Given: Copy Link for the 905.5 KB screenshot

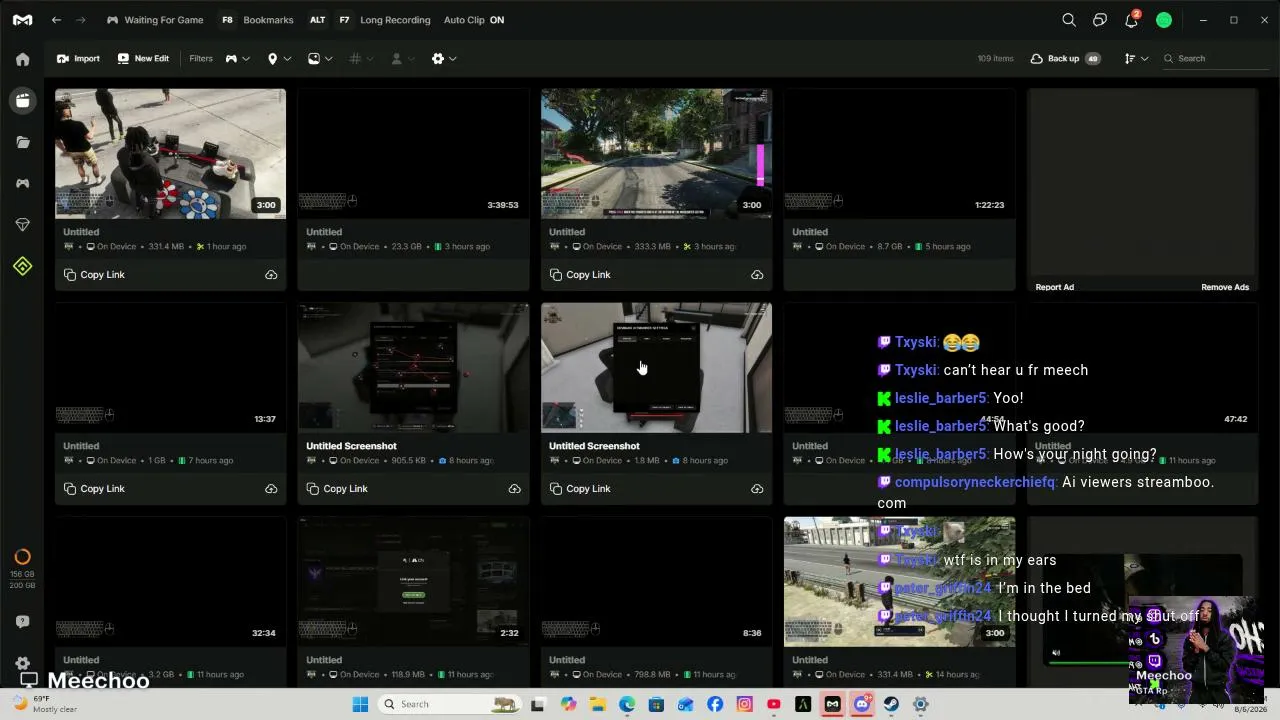Looking at the screenshot, I should (x=337, y=489).
